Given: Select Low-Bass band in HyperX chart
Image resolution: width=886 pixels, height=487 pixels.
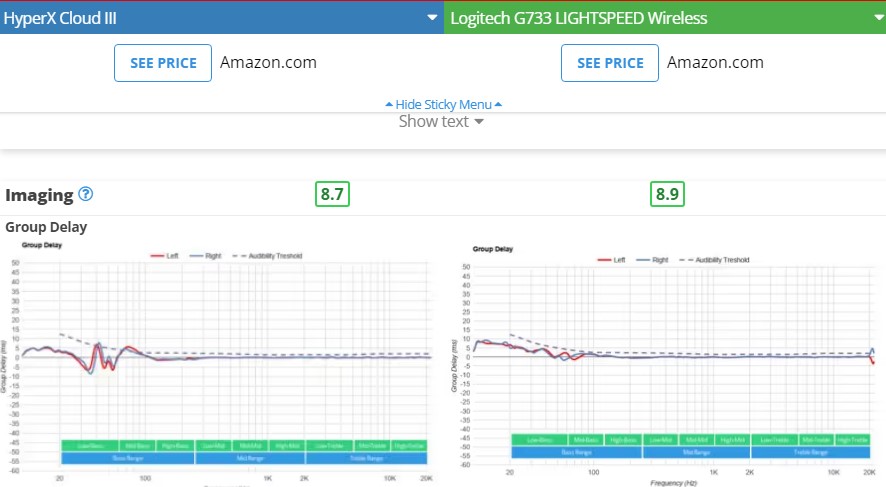Looking at the screenshot, I should pos(90,446).
